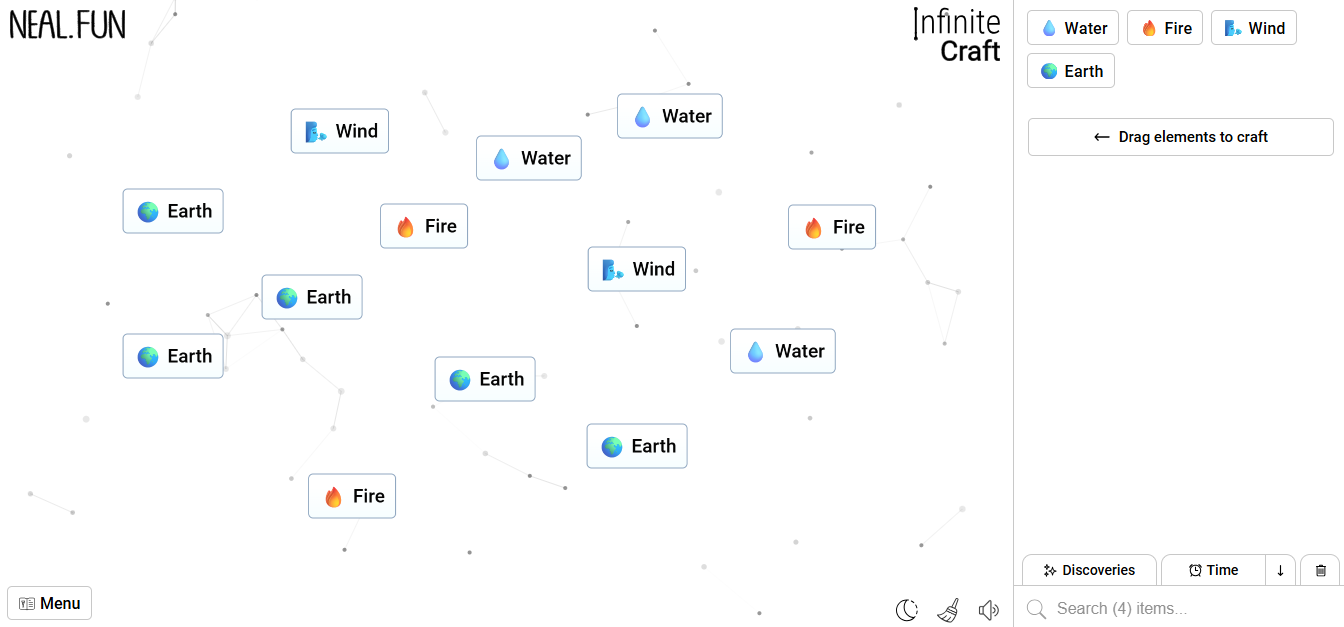The height and width of the screenshot is (627, 1344).
Task: Select the topmost Water tile on the canvas
Action: click(670, 116)
